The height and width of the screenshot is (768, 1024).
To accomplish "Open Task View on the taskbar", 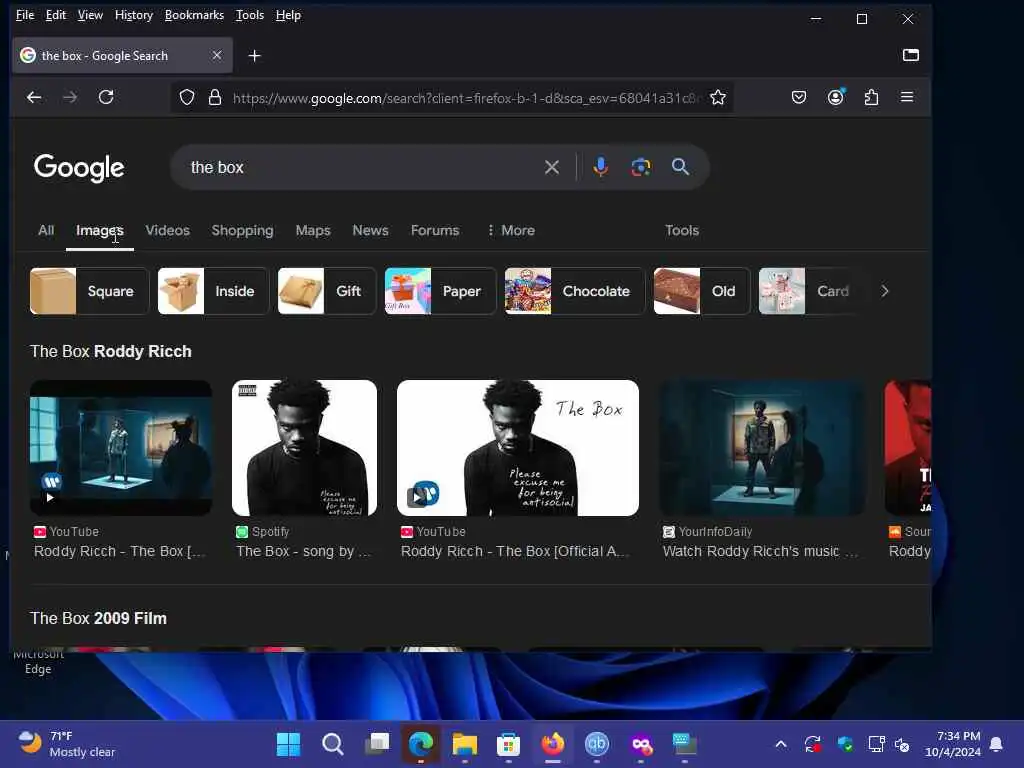I will click(x=377, y=744).
